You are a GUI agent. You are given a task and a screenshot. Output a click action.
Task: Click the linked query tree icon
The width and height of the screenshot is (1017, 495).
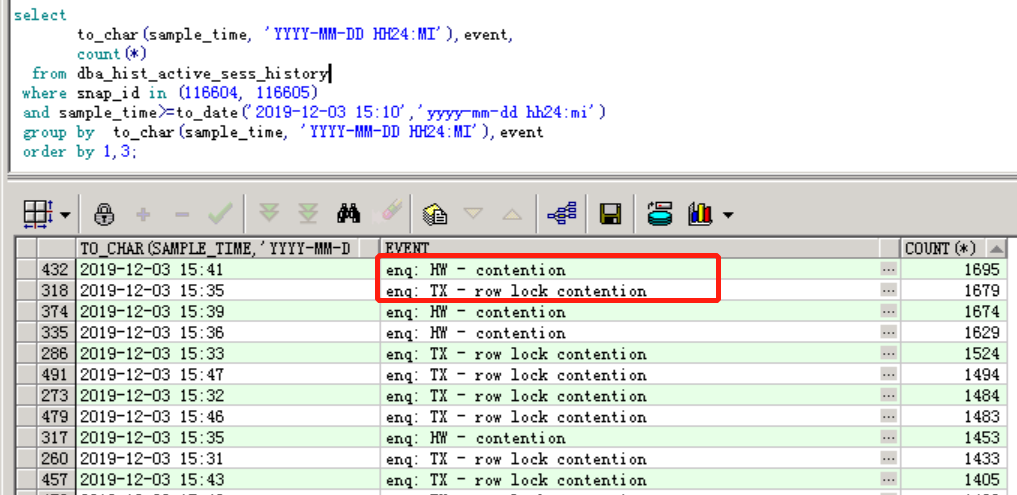559,213
